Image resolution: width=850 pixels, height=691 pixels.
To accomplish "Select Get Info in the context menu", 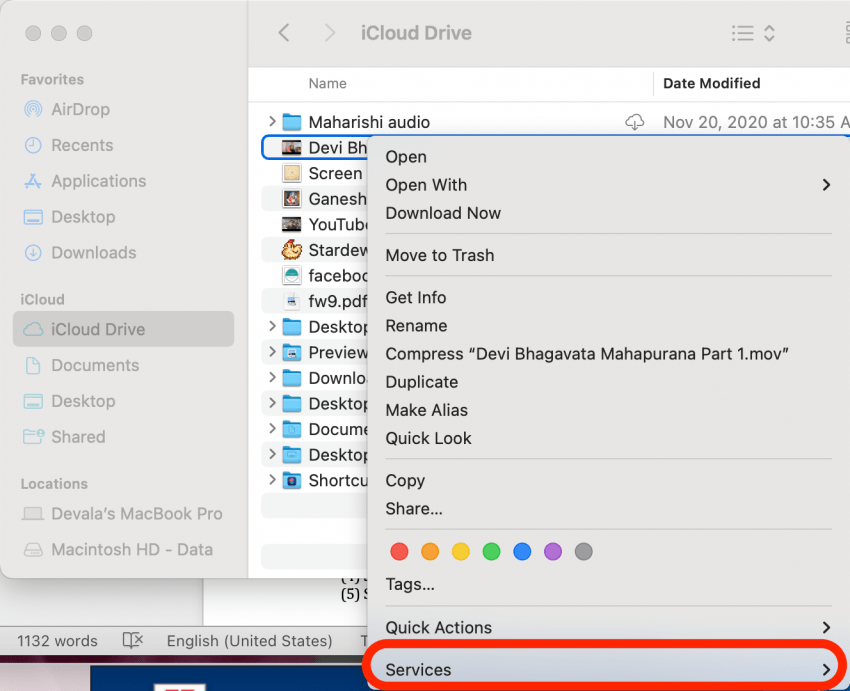I will click(416, 297).
